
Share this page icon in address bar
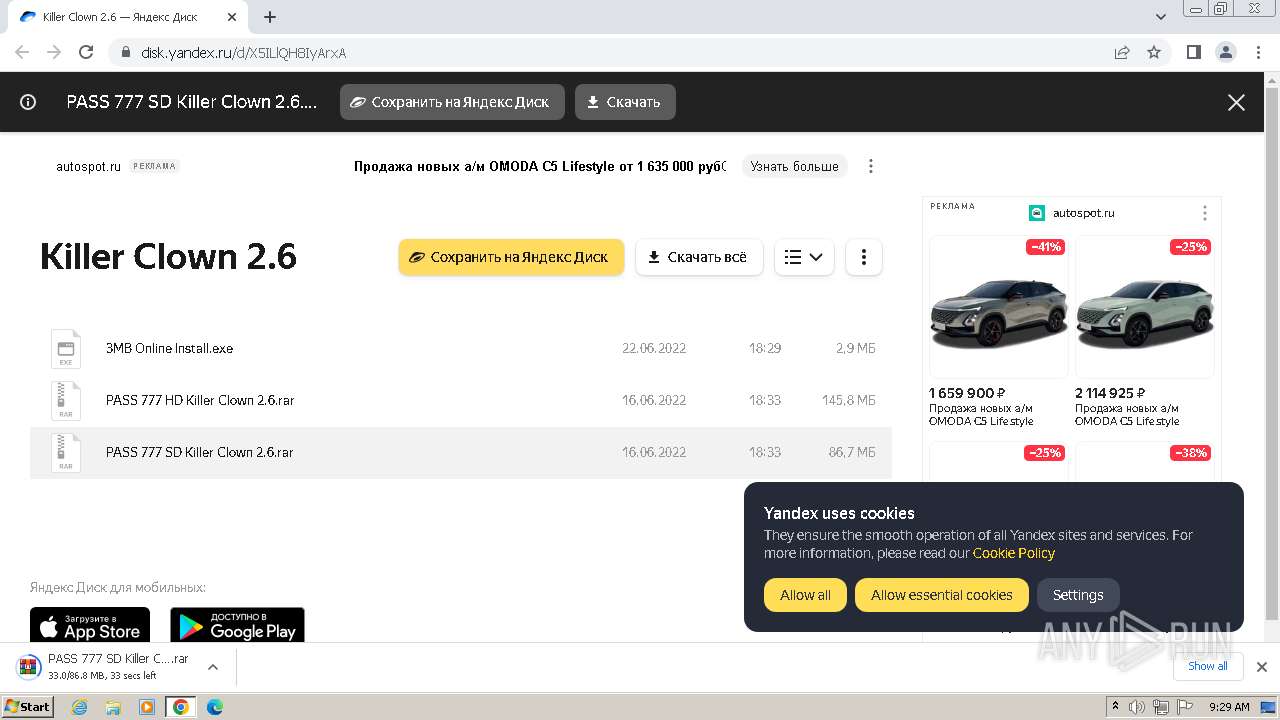point(1122,53)
